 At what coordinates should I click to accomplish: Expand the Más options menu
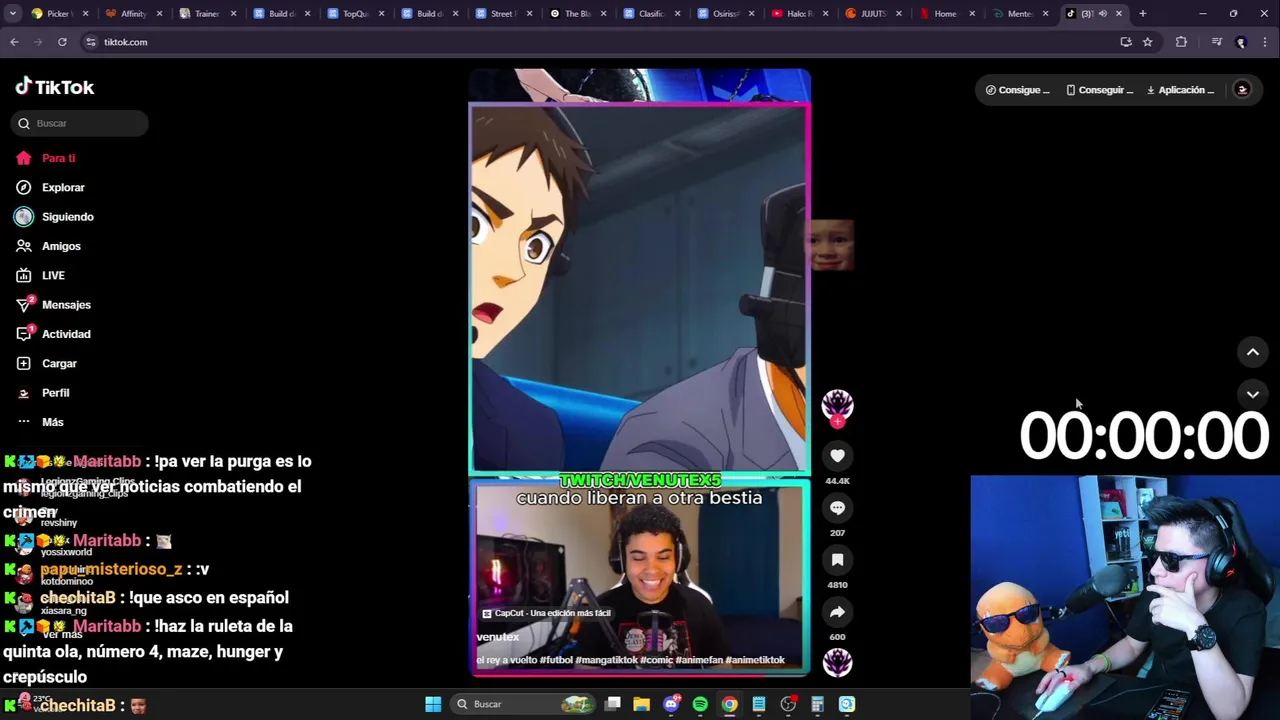click(39, 422)
